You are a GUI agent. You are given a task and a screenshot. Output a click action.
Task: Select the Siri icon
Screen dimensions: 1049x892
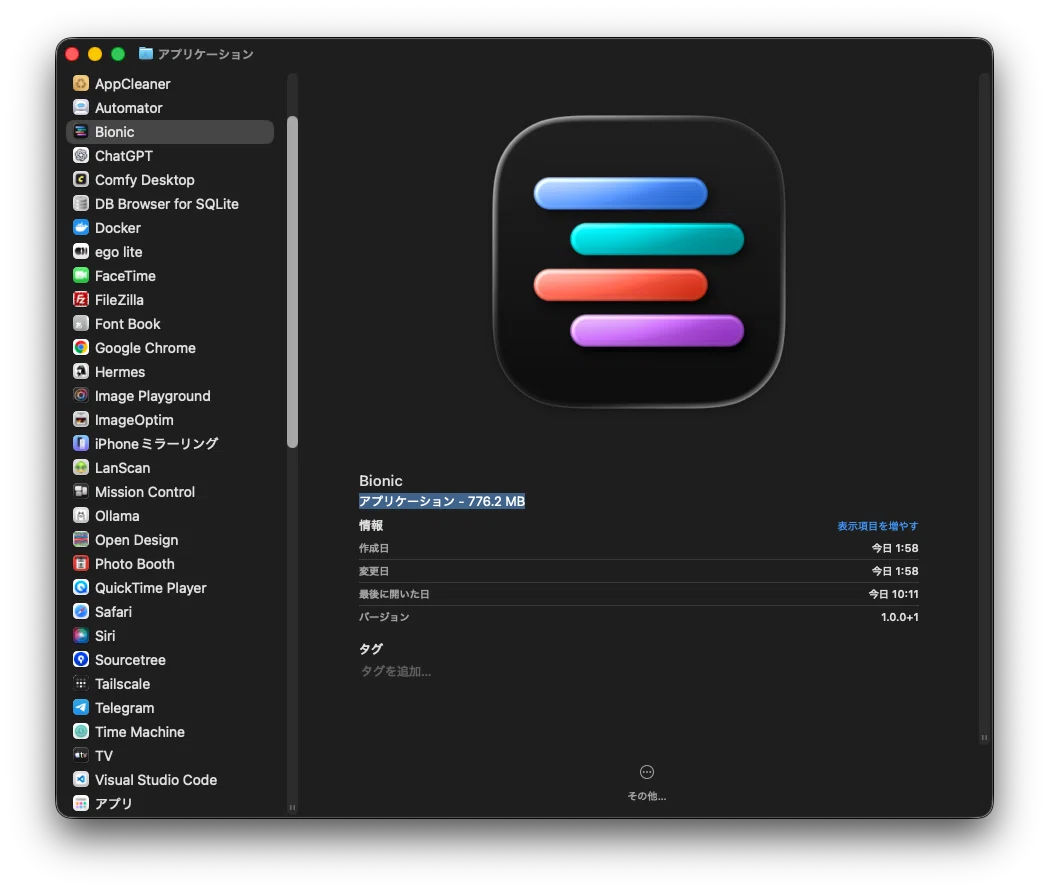coord(81,636)
